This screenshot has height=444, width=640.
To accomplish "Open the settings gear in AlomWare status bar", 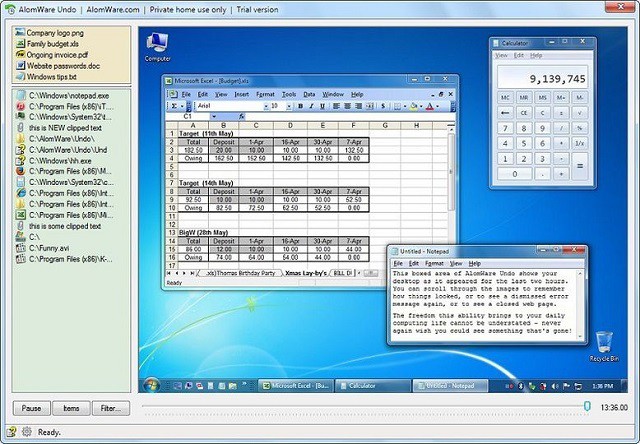I will pyautogui.click(x=27, y=431).
